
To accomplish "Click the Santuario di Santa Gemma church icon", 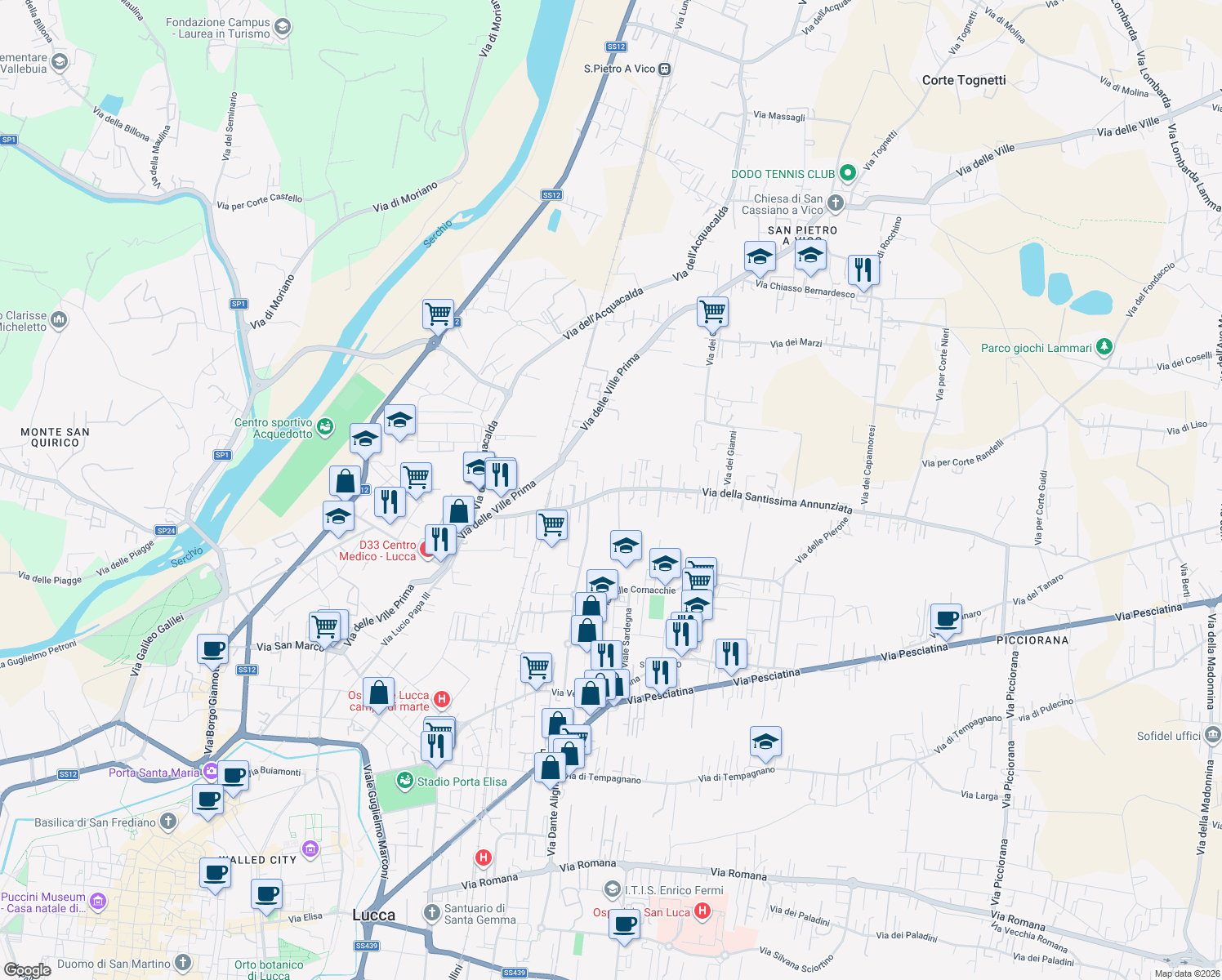I will coord(431,912).
